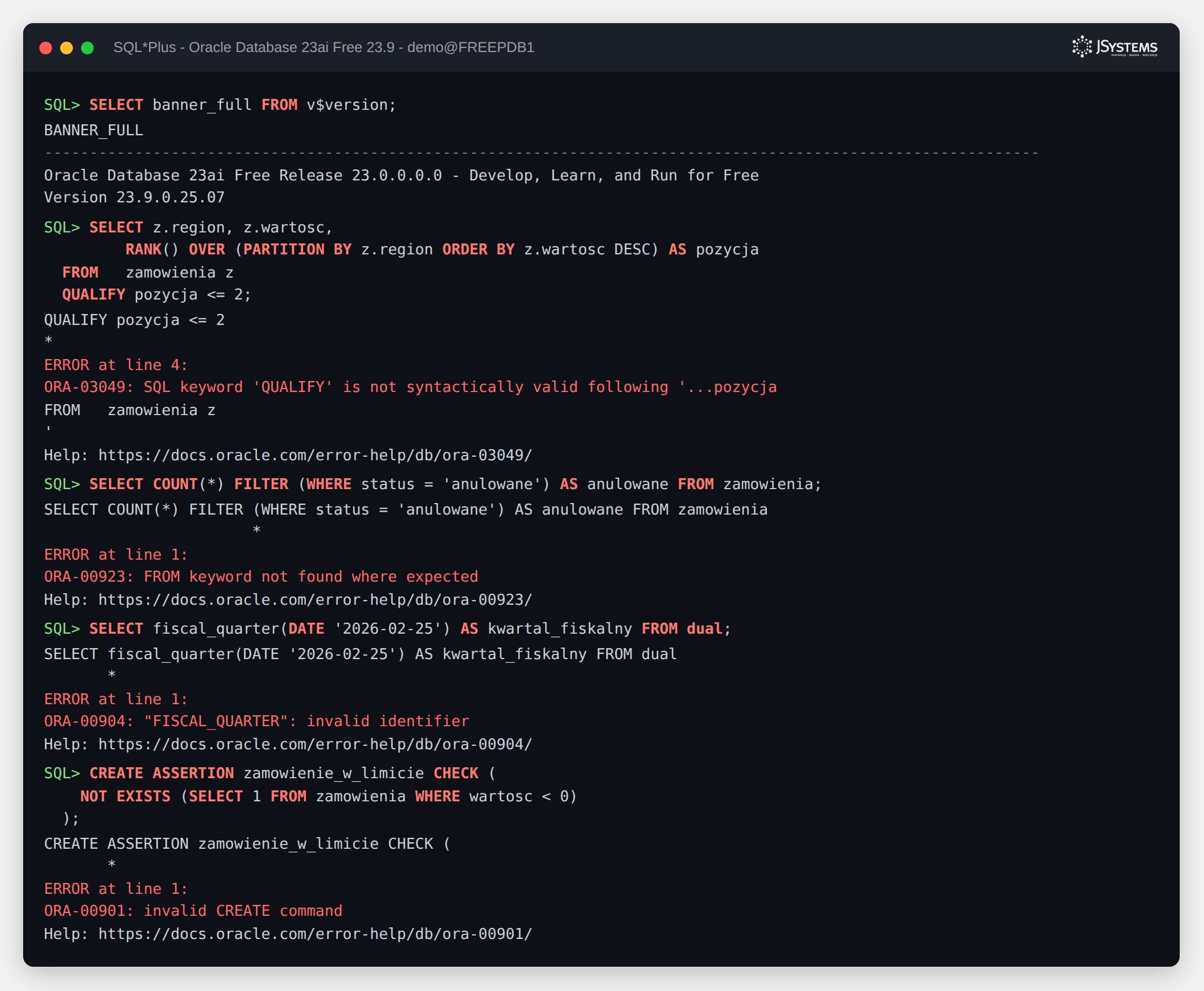Open the ora-00923 error help link
This screenshot has height=991, width=1204.
pyautogui.click(x=315, y=600)
